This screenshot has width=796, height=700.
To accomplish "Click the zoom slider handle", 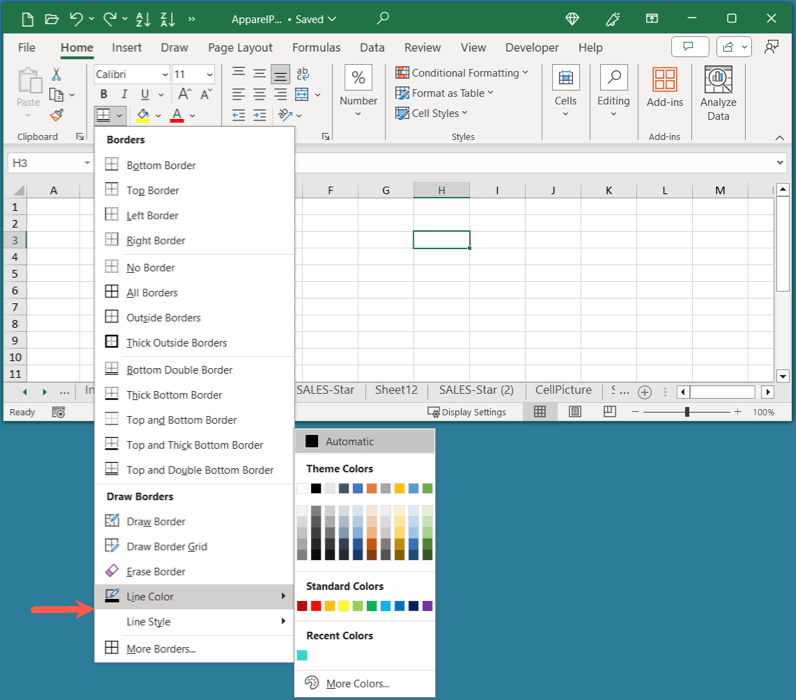I will tap(687, 412).
